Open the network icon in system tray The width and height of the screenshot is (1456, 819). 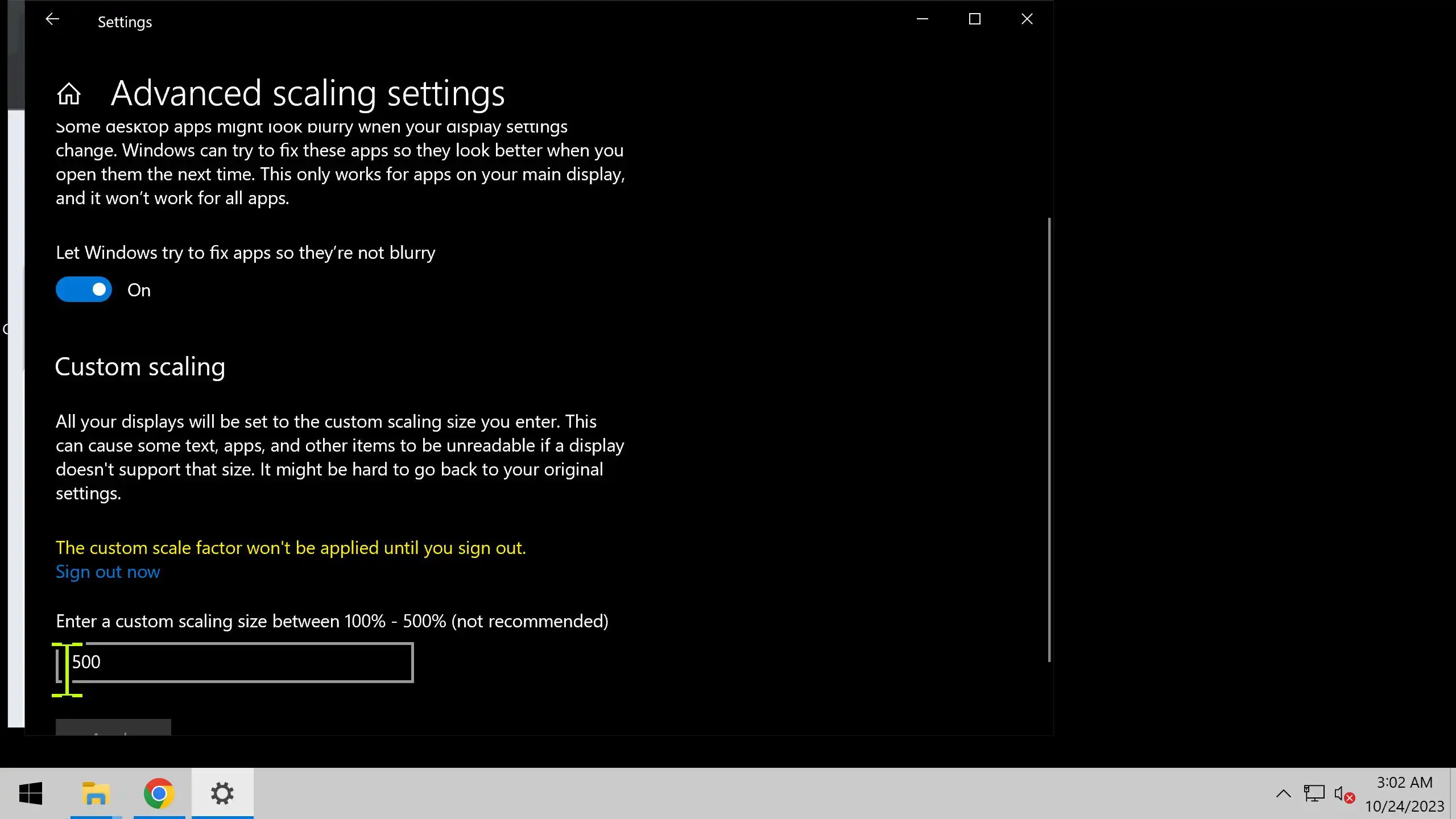1314,793
